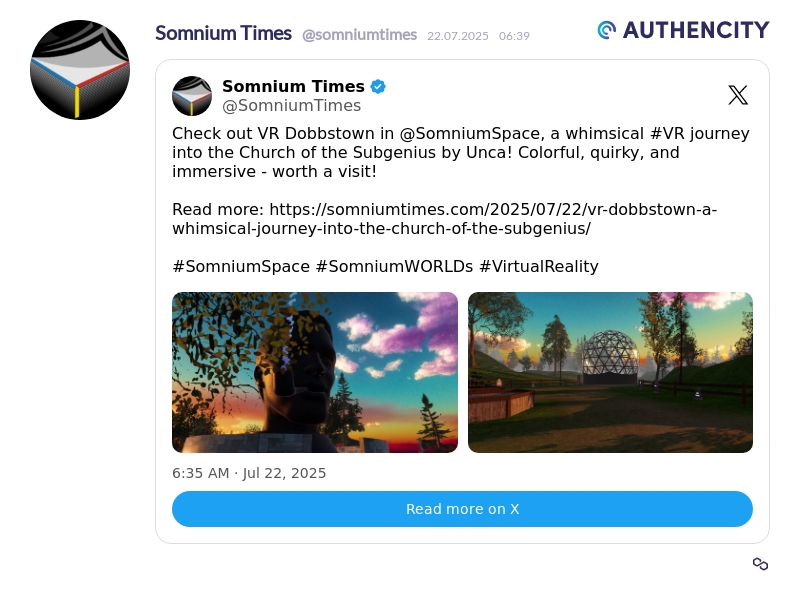Open the somniumtimes.com article link
800x604 pixels.
[x=444, y=219]
